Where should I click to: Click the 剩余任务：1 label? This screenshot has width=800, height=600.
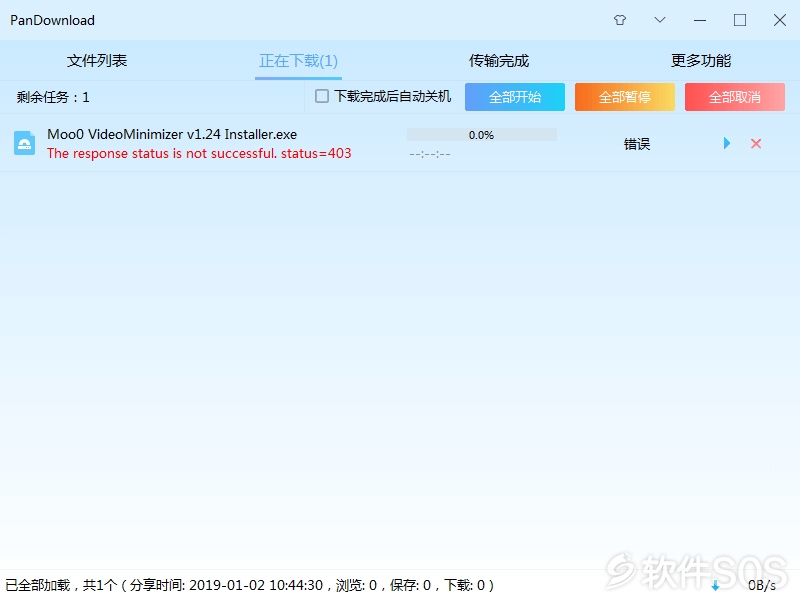click(53, 97)
